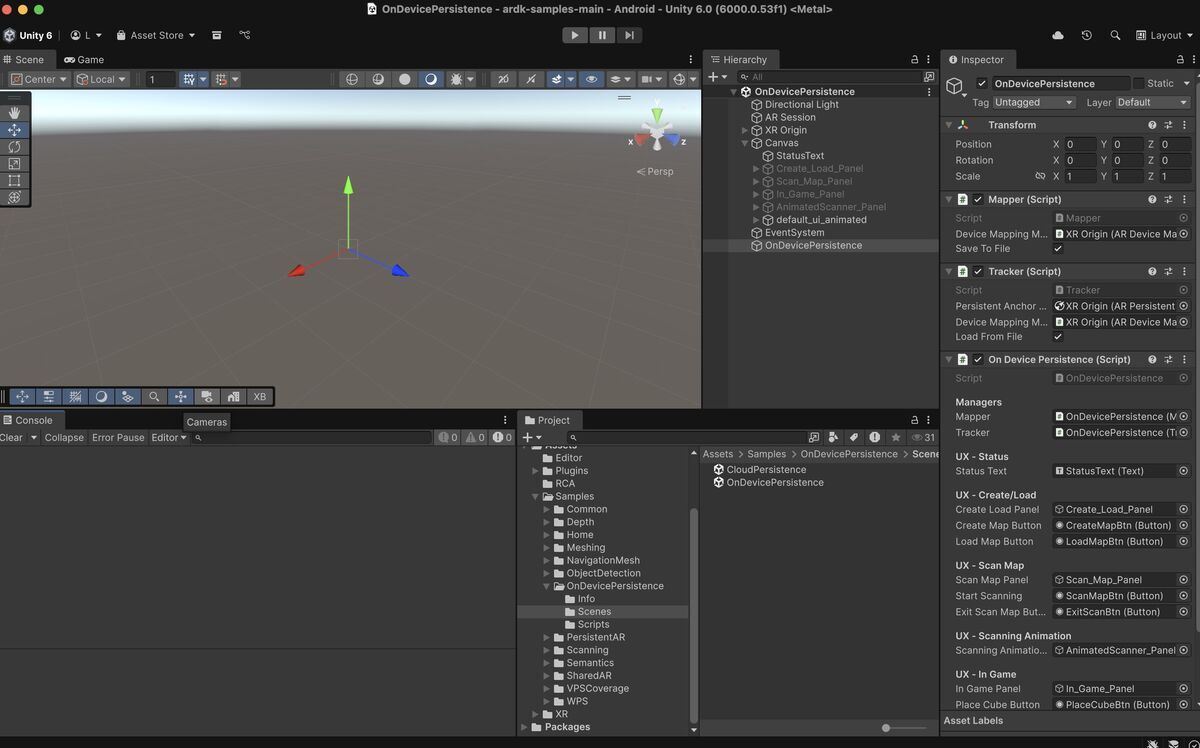Toggle the OnDevicePersistence object active checkbox

point(982,84)
